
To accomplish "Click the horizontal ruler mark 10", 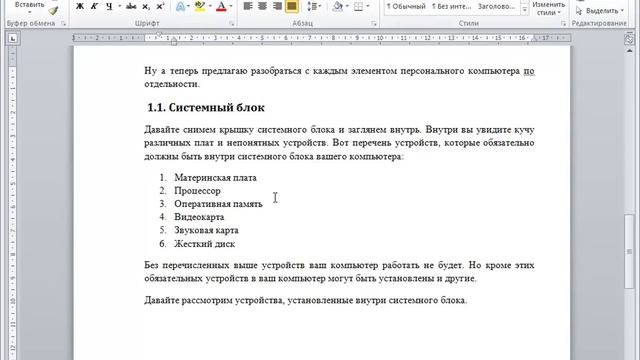I will click(x=380, y=38).
